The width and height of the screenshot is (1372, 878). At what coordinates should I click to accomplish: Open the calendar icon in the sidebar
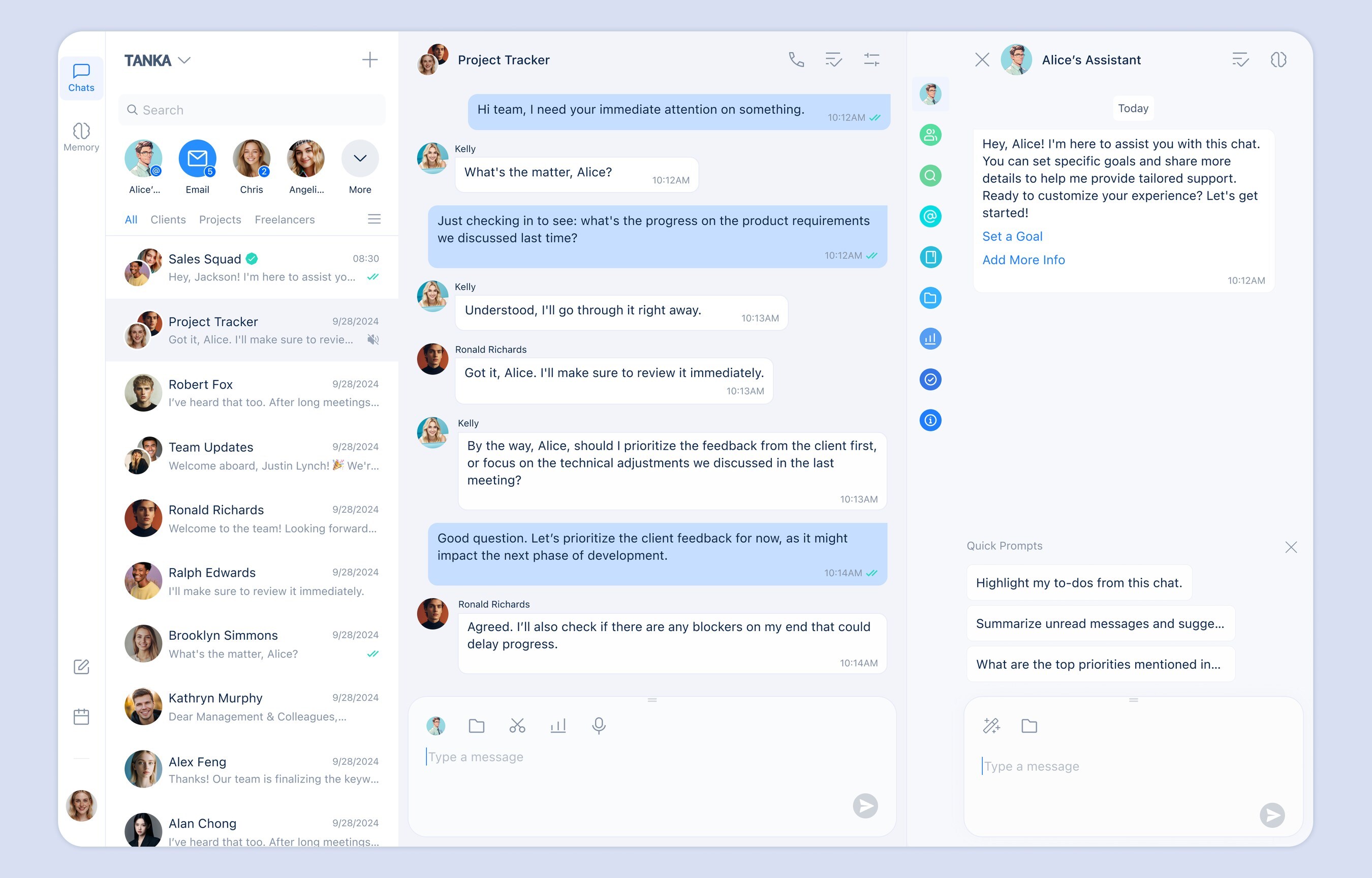pos(81,716)
